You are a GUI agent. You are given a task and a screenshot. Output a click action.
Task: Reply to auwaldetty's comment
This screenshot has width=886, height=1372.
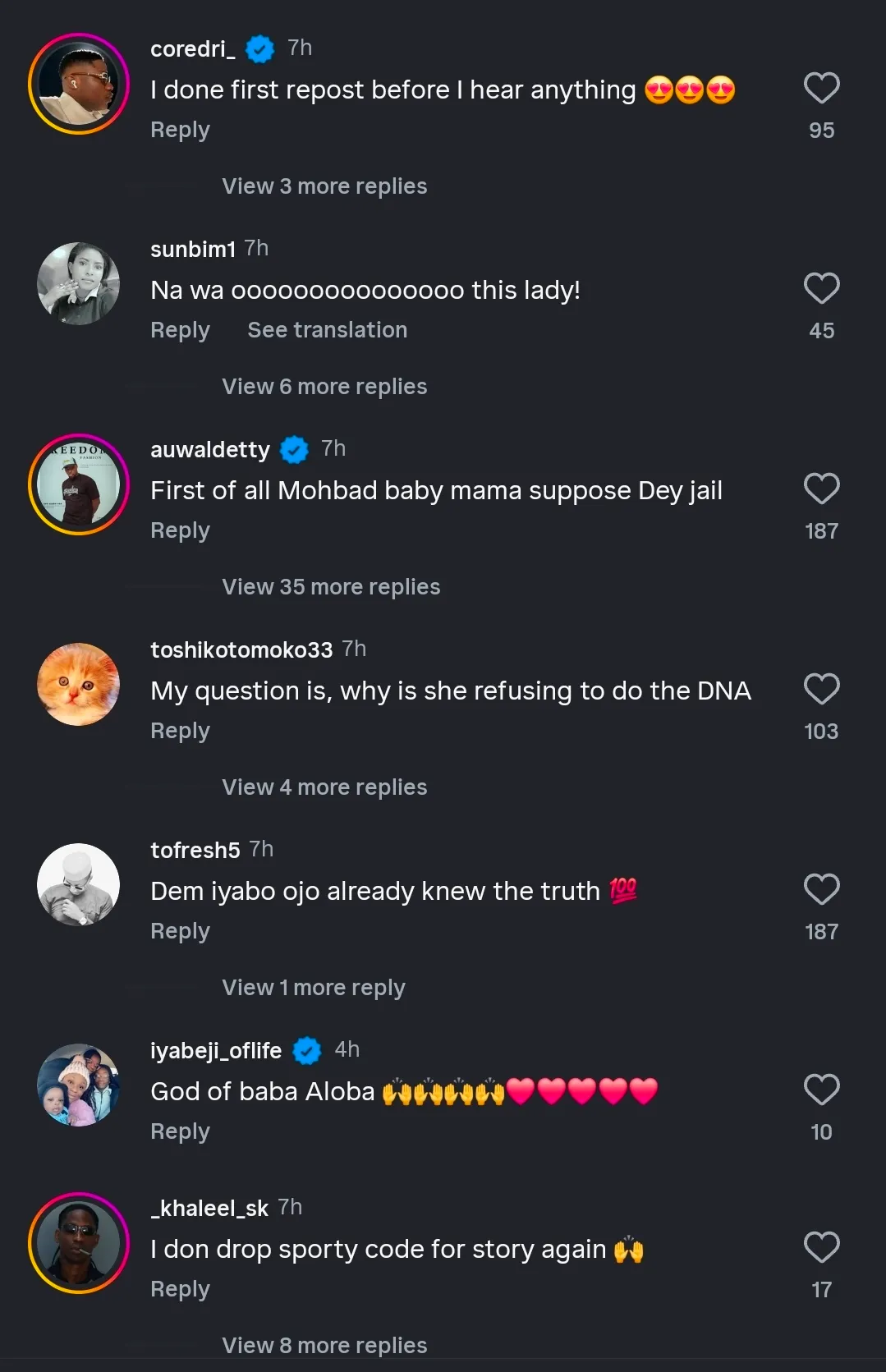(180, 530)
